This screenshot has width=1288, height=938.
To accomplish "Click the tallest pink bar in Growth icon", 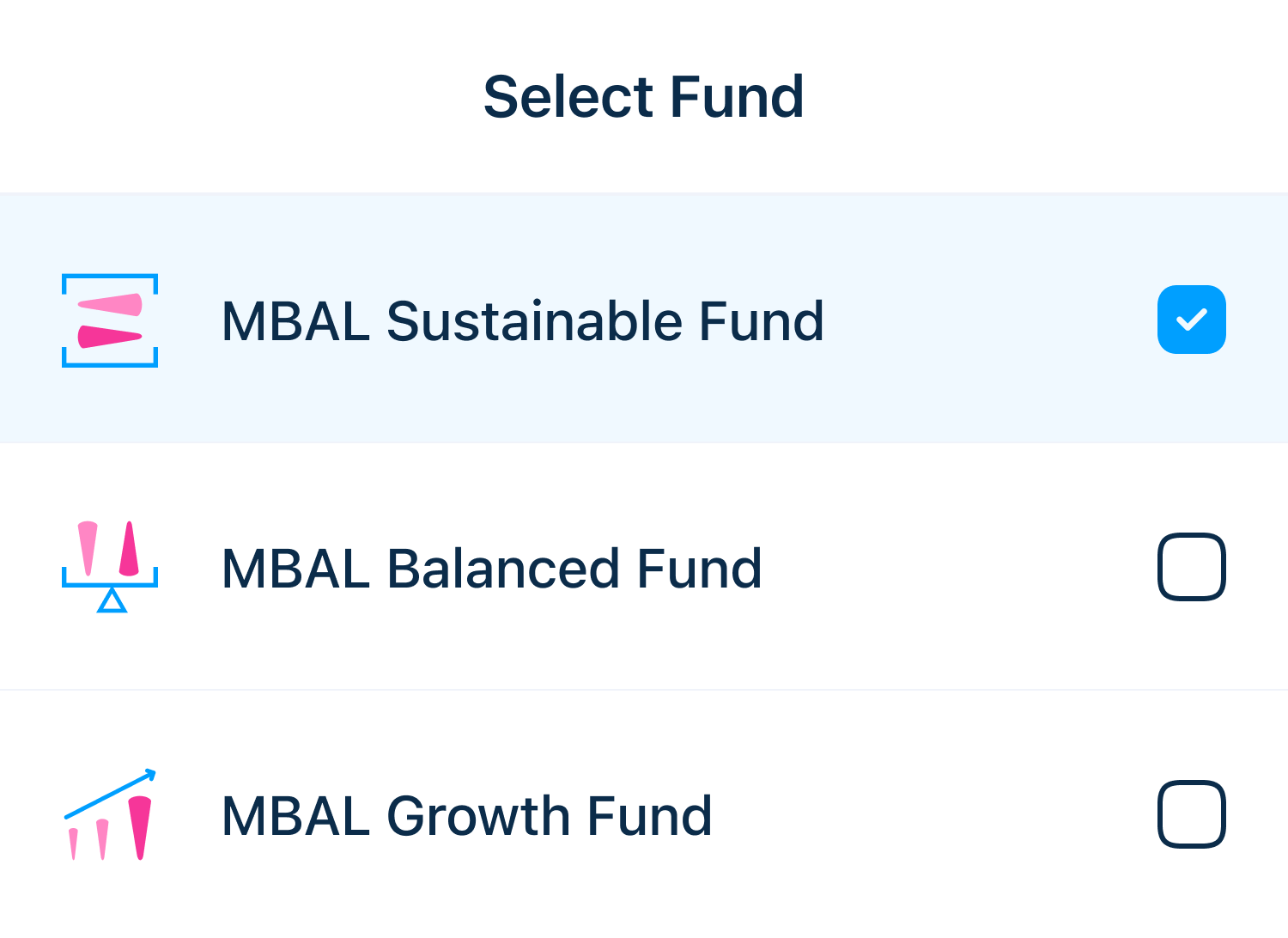I will (139, 826).
